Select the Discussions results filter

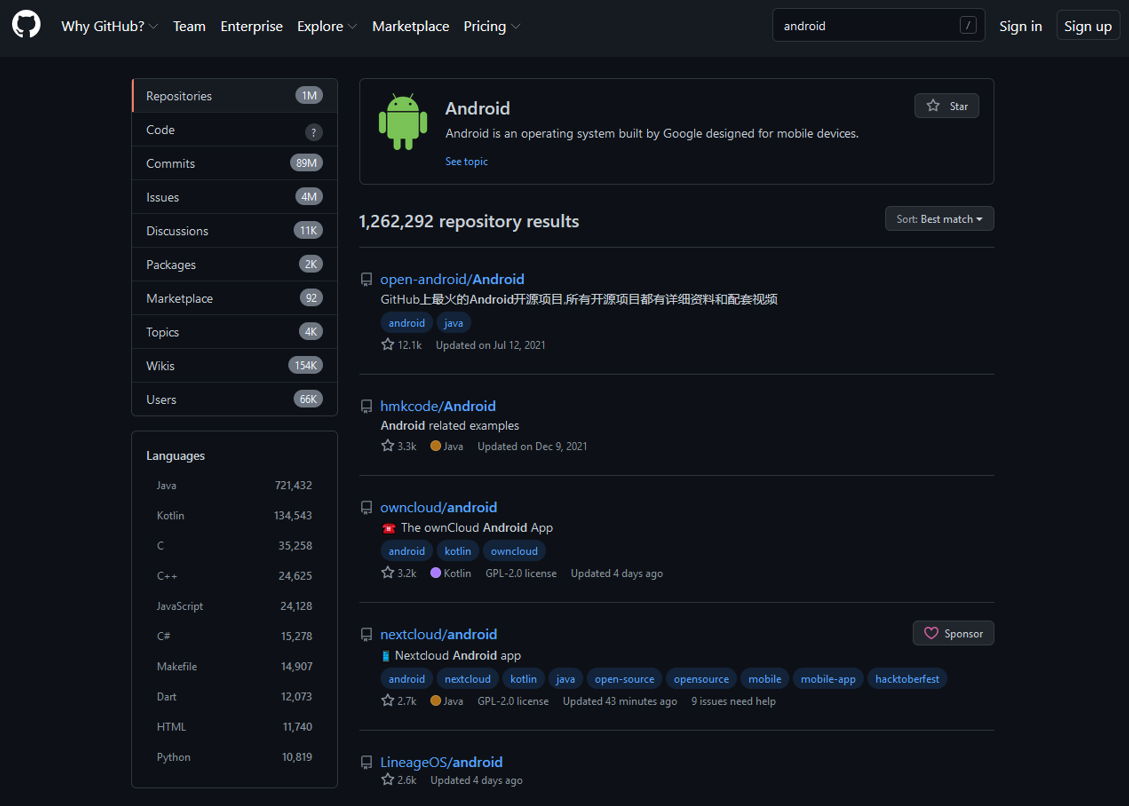click(x=235, y=231)
